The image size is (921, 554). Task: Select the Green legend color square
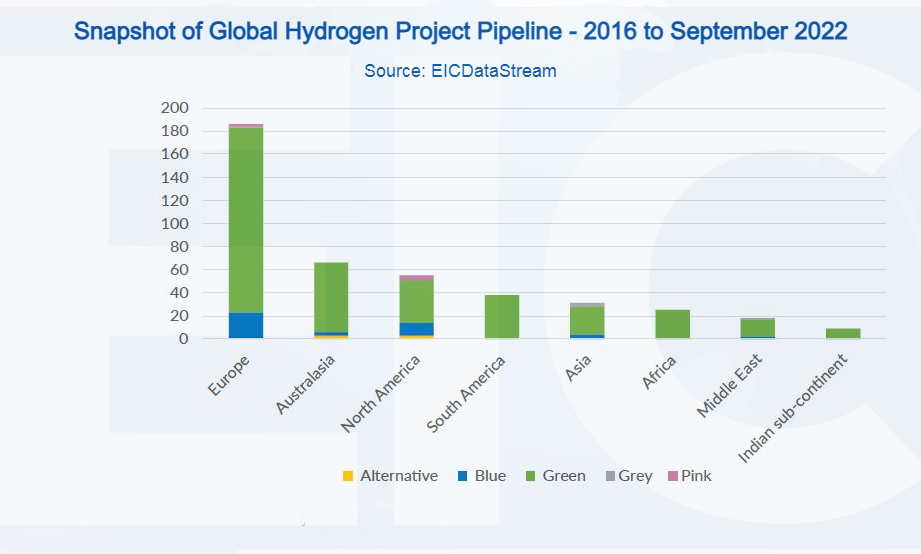(x=531, y=476)
